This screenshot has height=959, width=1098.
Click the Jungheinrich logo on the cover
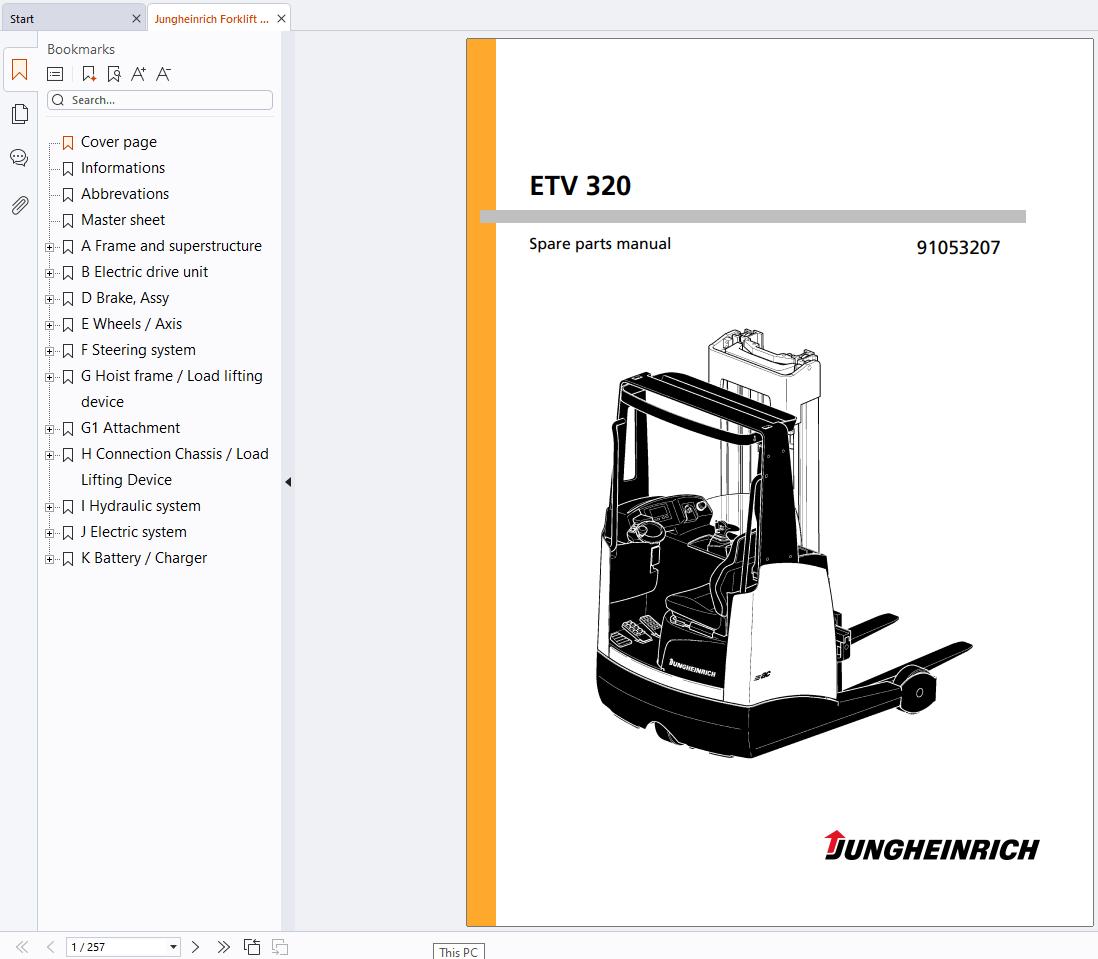pos(931,846)
